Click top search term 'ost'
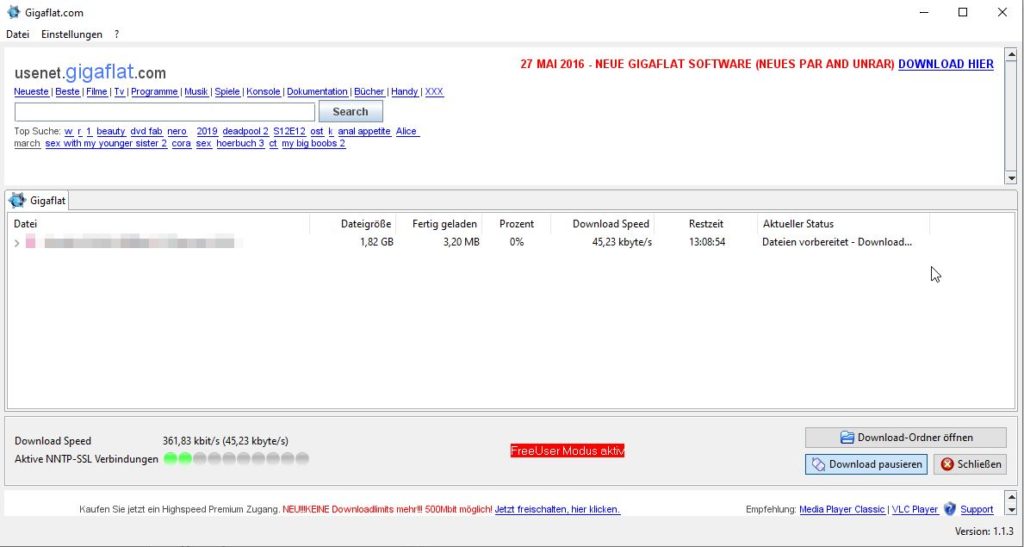1024x547 pixels. 317,131
